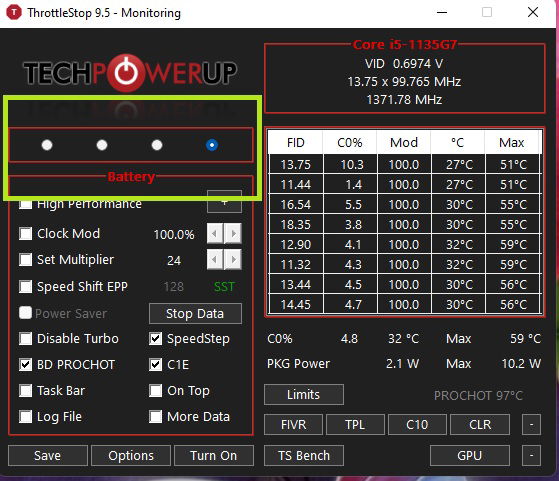The width and height of the screenshot is (559, 481).
Task: Click the PROCHOT 97°C label
Action: coord(478,395)
